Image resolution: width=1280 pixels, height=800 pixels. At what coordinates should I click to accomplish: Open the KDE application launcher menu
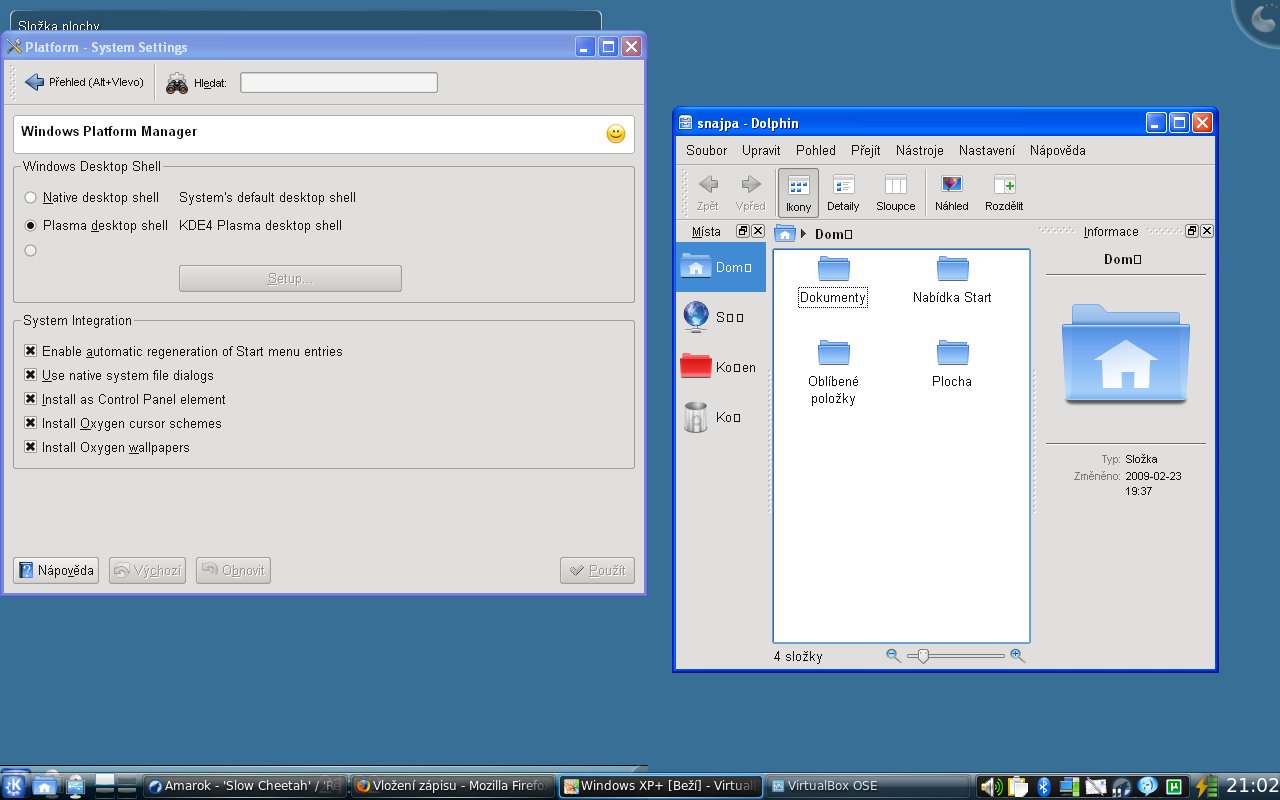(x=14, y=786)
